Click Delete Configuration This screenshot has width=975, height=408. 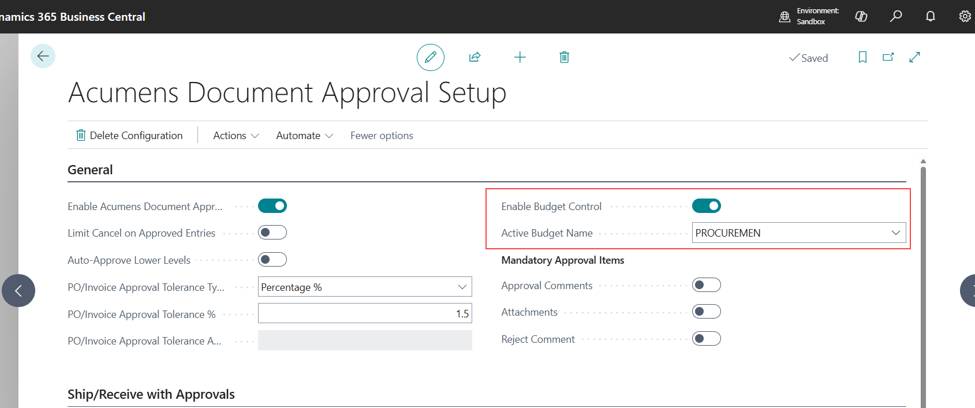pos(129,136)
